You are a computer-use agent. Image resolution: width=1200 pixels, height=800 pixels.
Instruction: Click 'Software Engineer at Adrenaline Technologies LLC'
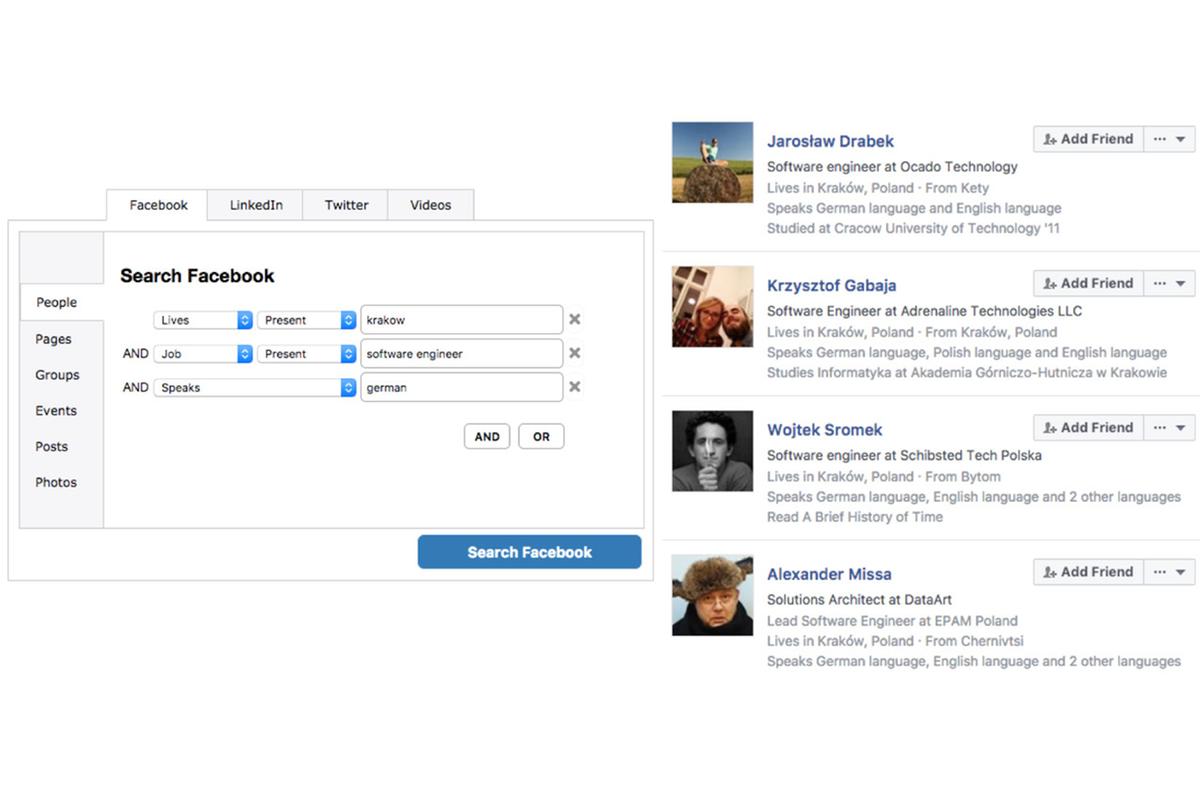tap(924, 311)
